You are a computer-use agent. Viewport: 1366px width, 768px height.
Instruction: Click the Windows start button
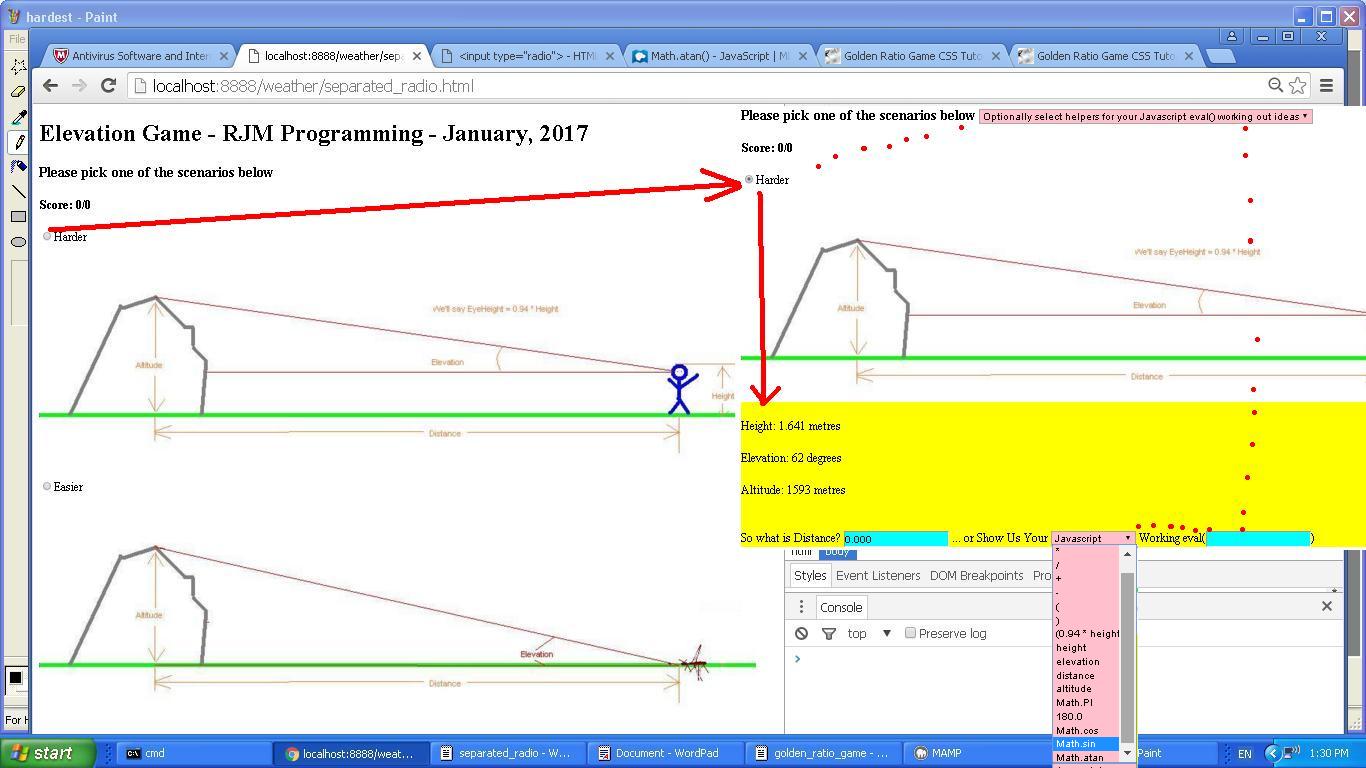click(47, 753)
